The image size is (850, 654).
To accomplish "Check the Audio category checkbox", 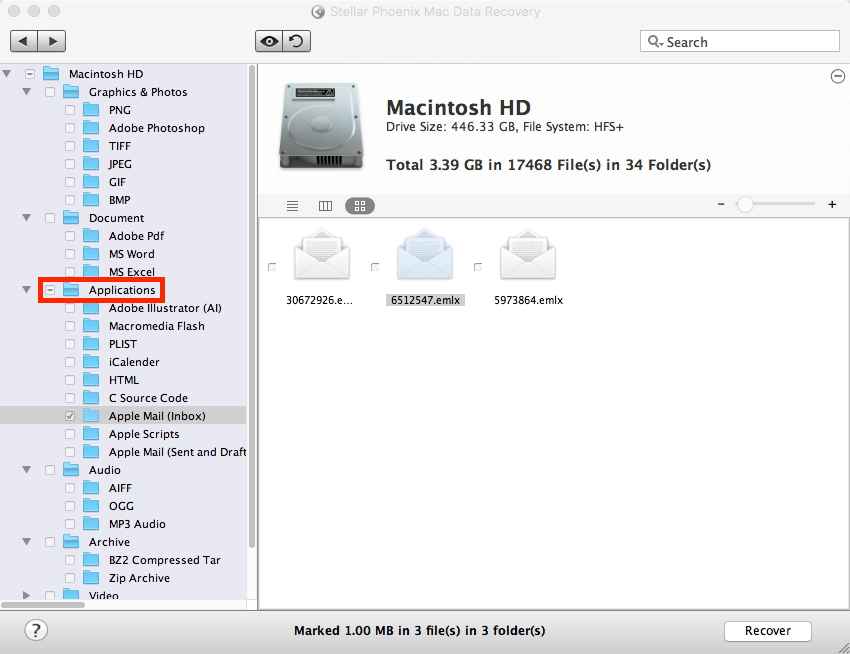I will pos(50,470).
